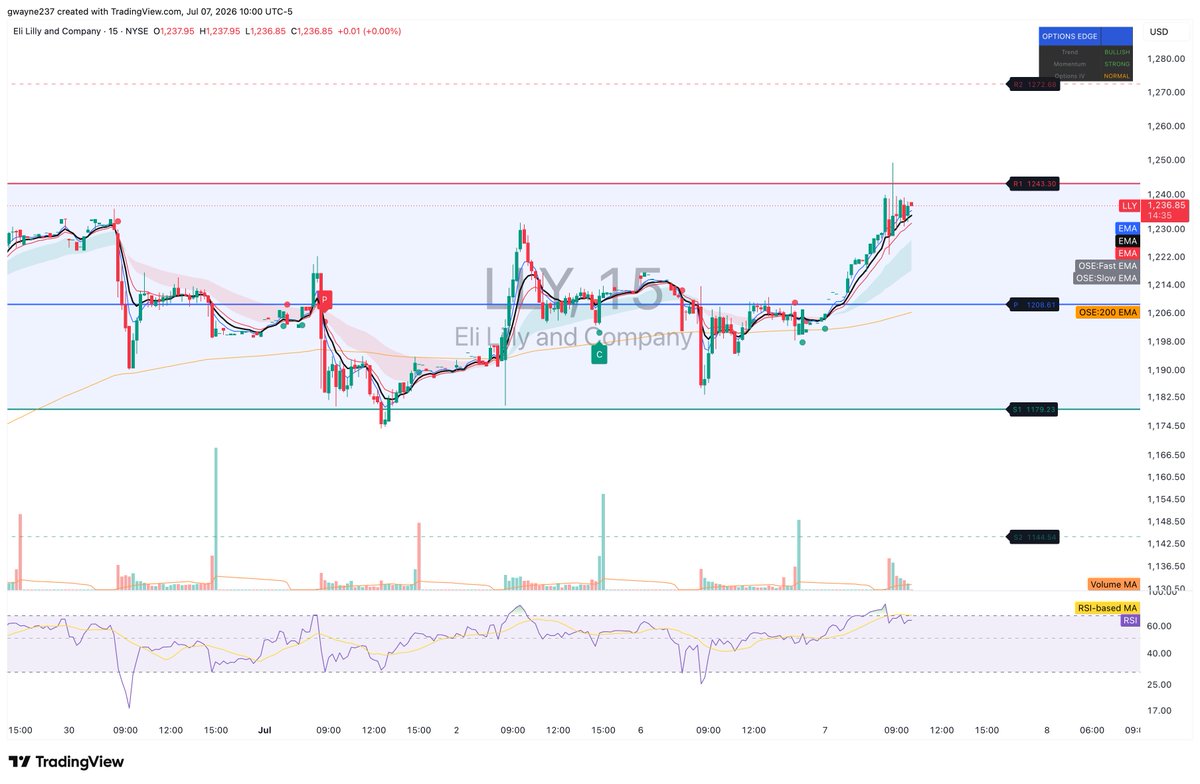The image size is (1200, 784).
Task: Click 40.00 on the RSI axis
Action: pos(1160,654)
